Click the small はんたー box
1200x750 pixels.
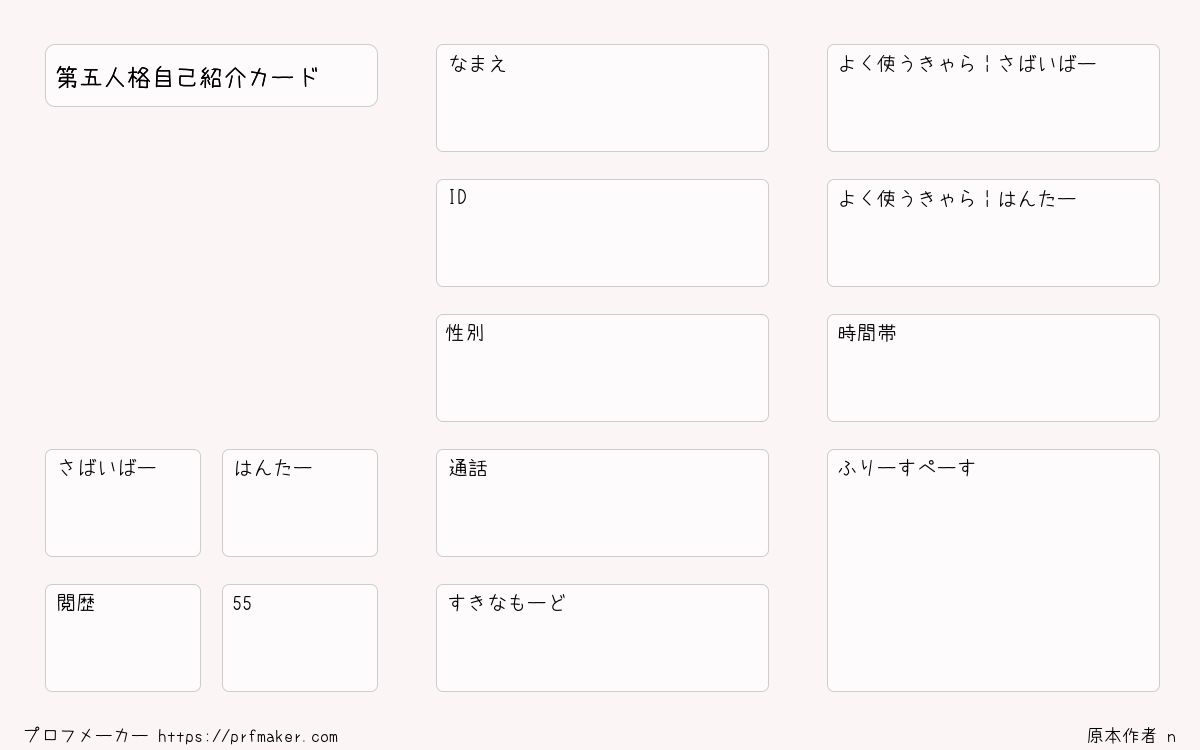(300, 503)
